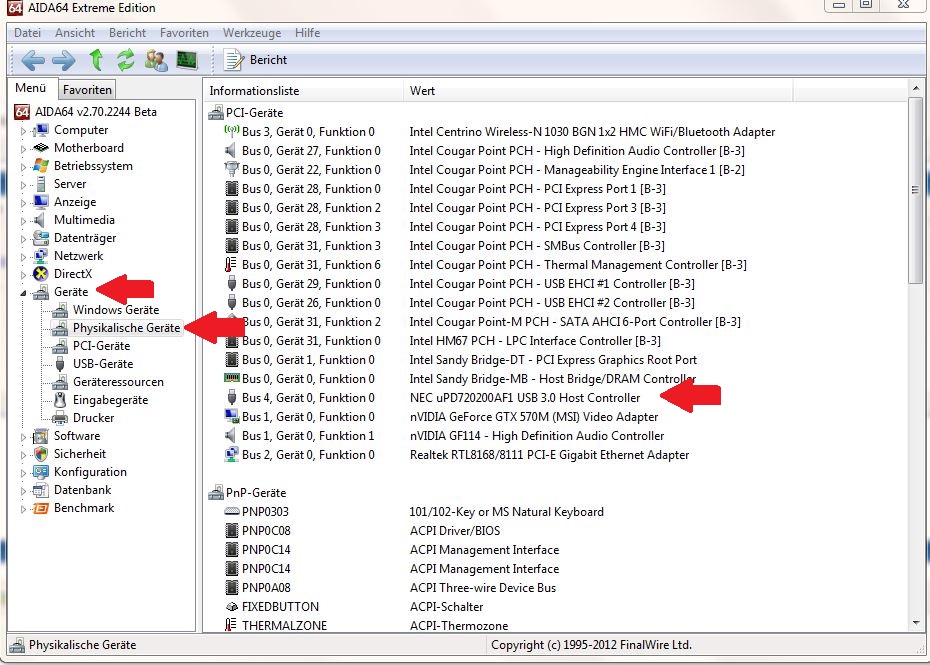Go back with the blue left arrow
930x665 pixels.
(x=33, y=60)
